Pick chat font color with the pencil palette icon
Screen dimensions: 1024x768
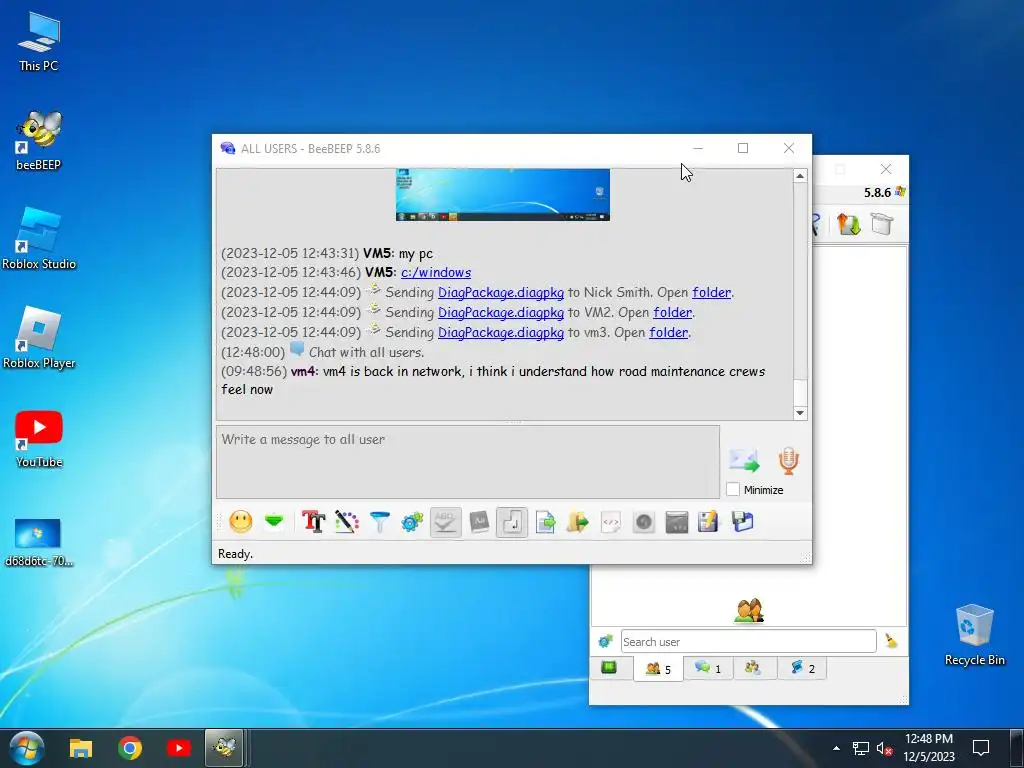pos(347,522)
